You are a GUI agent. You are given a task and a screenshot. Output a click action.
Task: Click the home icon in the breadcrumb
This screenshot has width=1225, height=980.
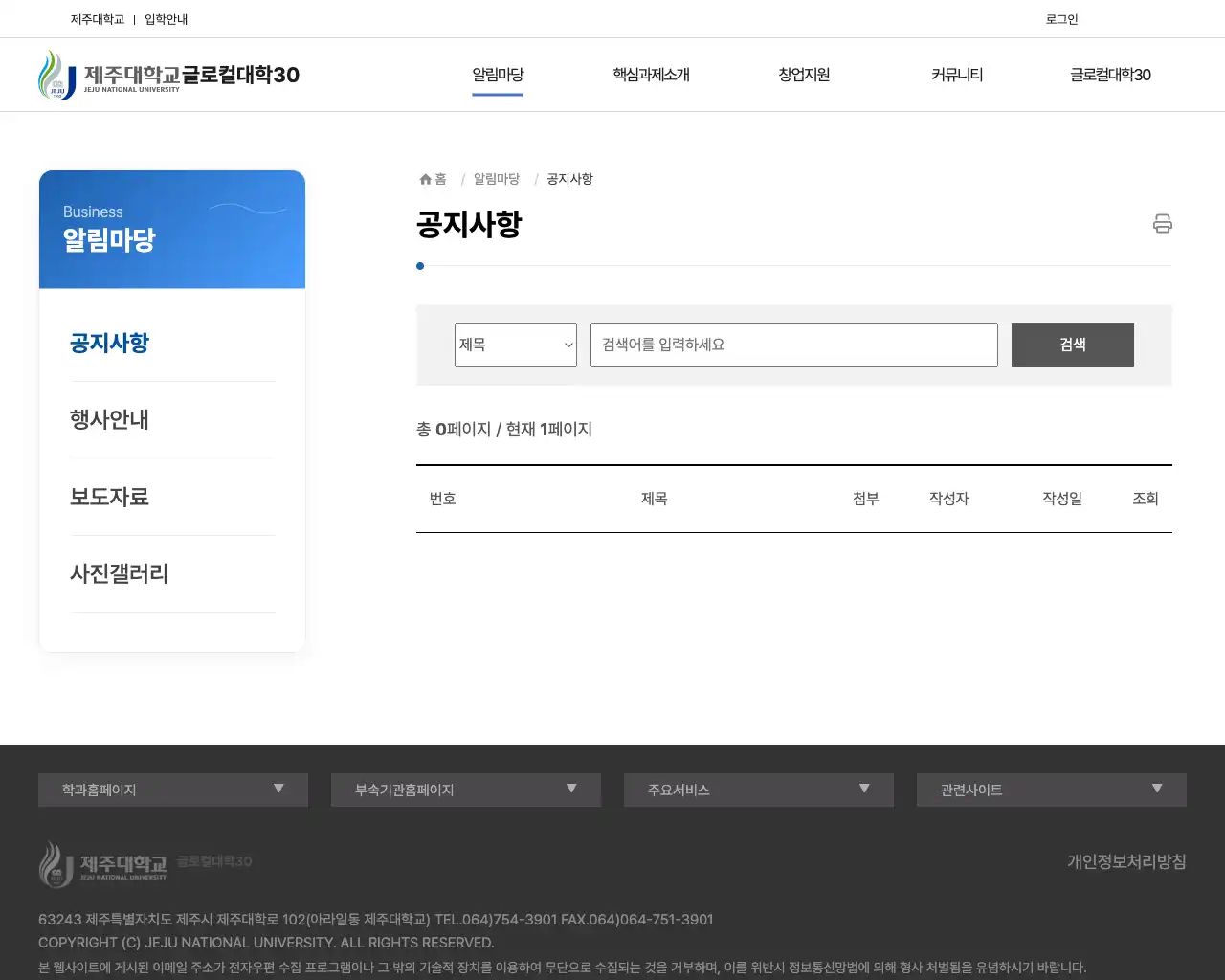[x=424, y=178]
